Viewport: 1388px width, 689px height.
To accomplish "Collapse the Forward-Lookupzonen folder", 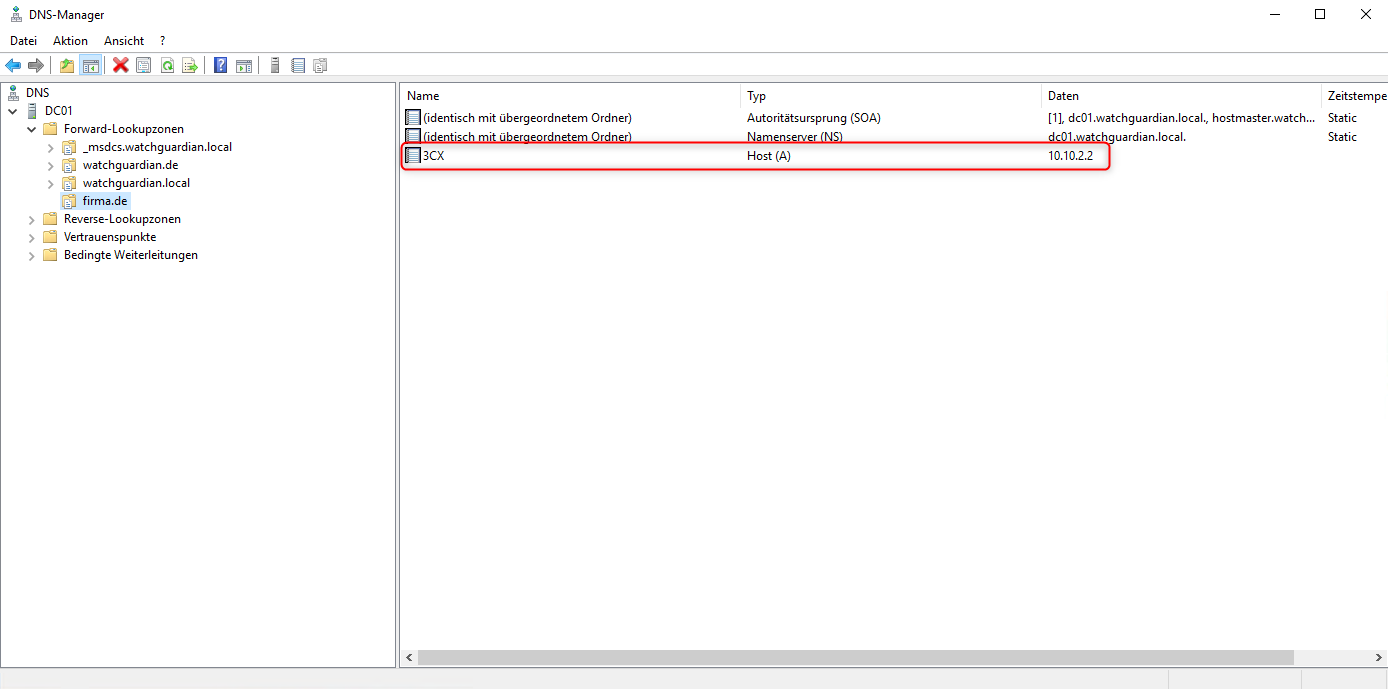I will [32, 129].
